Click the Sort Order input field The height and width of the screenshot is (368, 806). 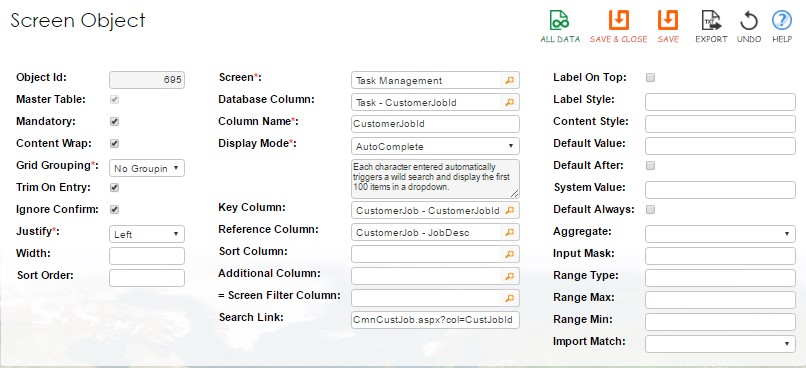pos(147,278)
